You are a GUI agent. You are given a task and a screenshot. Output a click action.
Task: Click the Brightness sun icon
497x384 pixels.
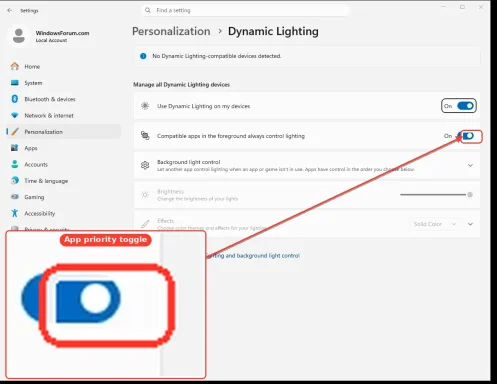[145, 195]
